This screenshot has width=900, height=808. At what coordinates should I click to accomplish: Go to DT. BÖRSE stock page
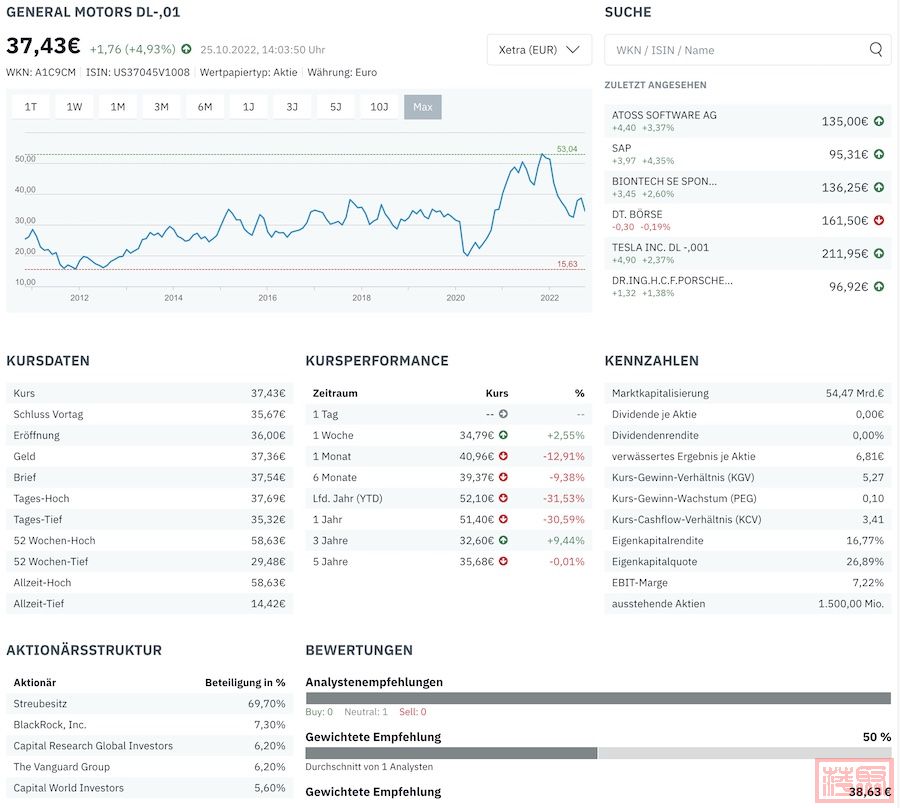click(747, 220)
